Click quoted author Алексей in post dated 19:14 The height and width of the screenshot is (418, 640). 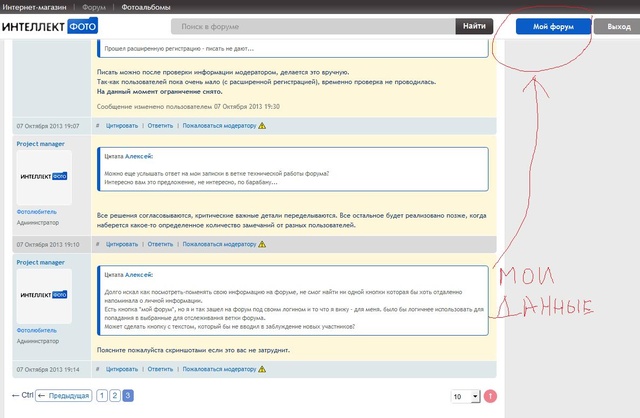(x=138, y=275)
